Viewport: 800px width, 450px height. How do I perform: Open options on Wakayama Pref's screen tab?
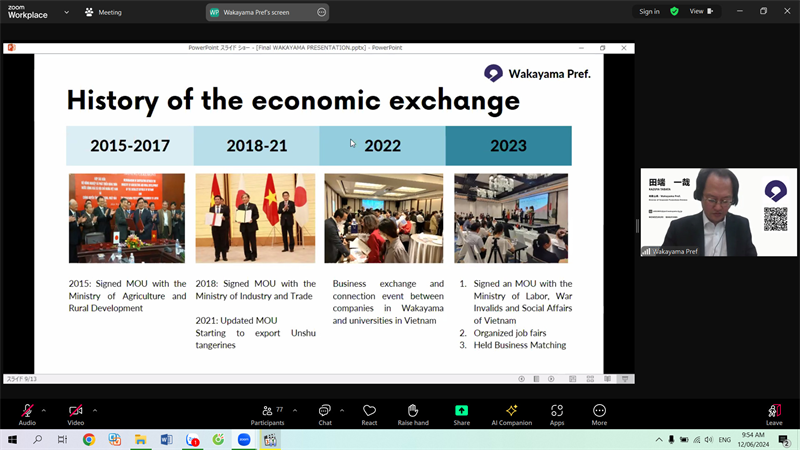[321, 12]
